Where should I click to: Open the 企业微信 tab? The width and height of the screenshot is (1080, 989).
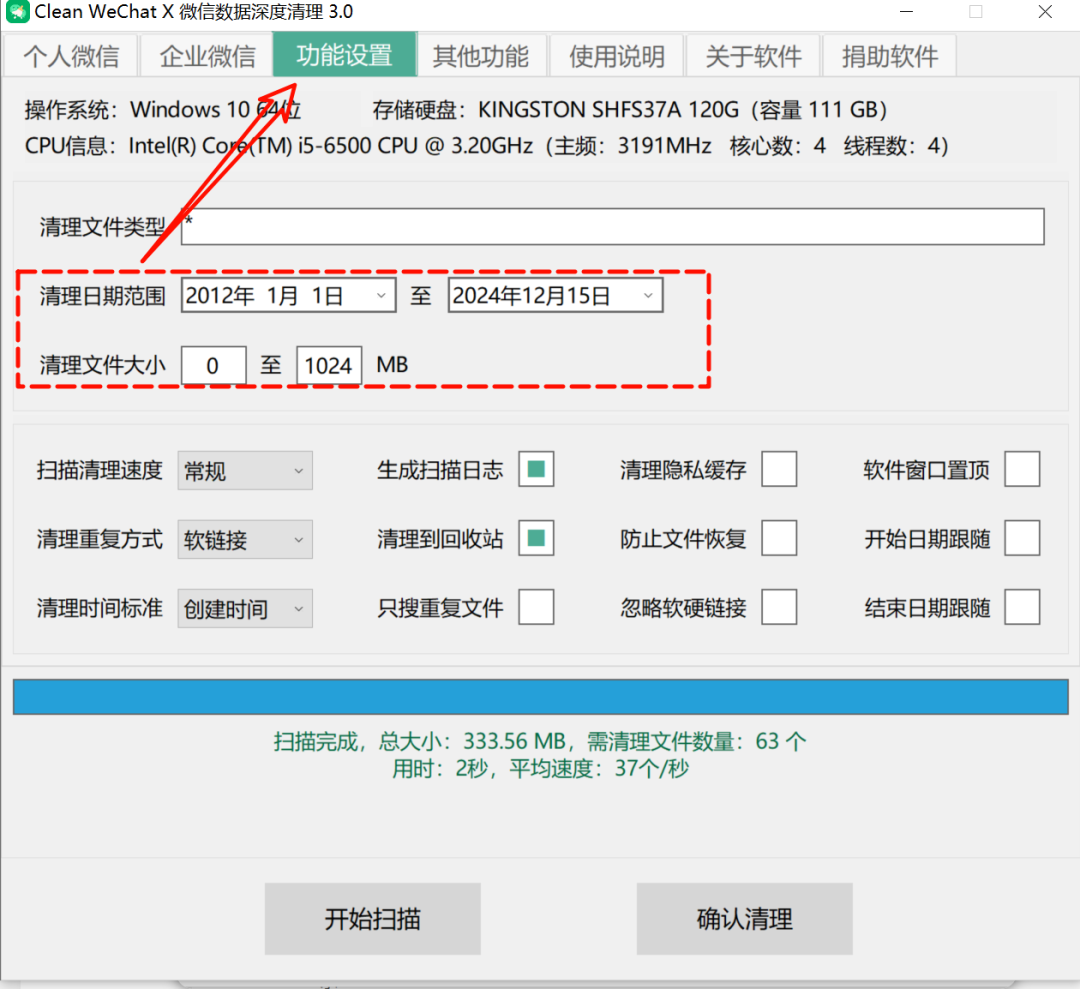pyautogui.click(x=206, y=56)
